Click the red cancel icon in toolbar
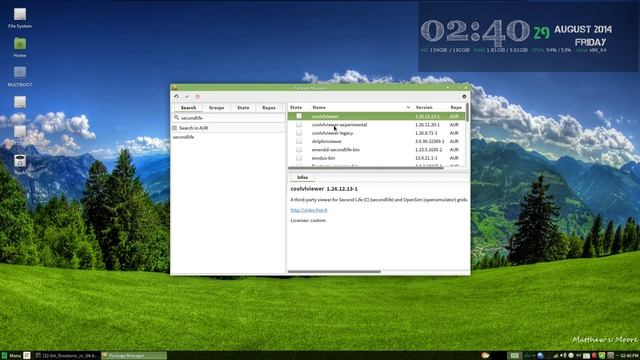640x360 pixels. click(198, 97)
